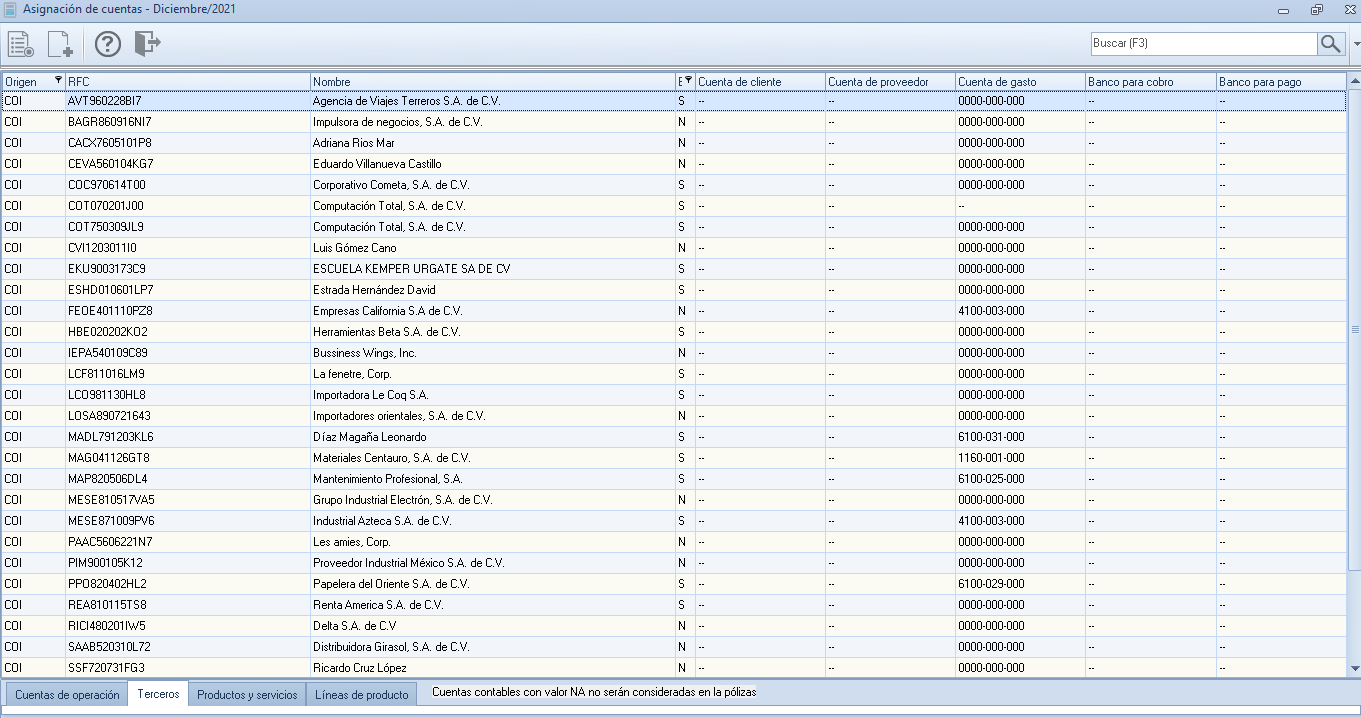The height and width of the screenshot is (718, 1361).
Task: Switch to Cuentas de operación tab
Action: click(x=67, y=694)
